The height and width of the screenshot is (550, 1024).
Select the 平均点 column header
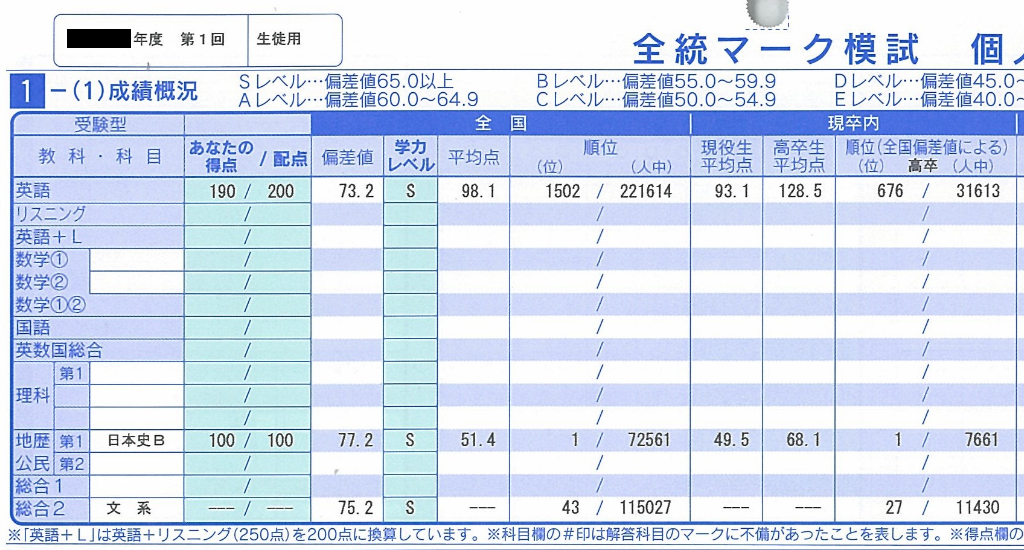[473, 157]
